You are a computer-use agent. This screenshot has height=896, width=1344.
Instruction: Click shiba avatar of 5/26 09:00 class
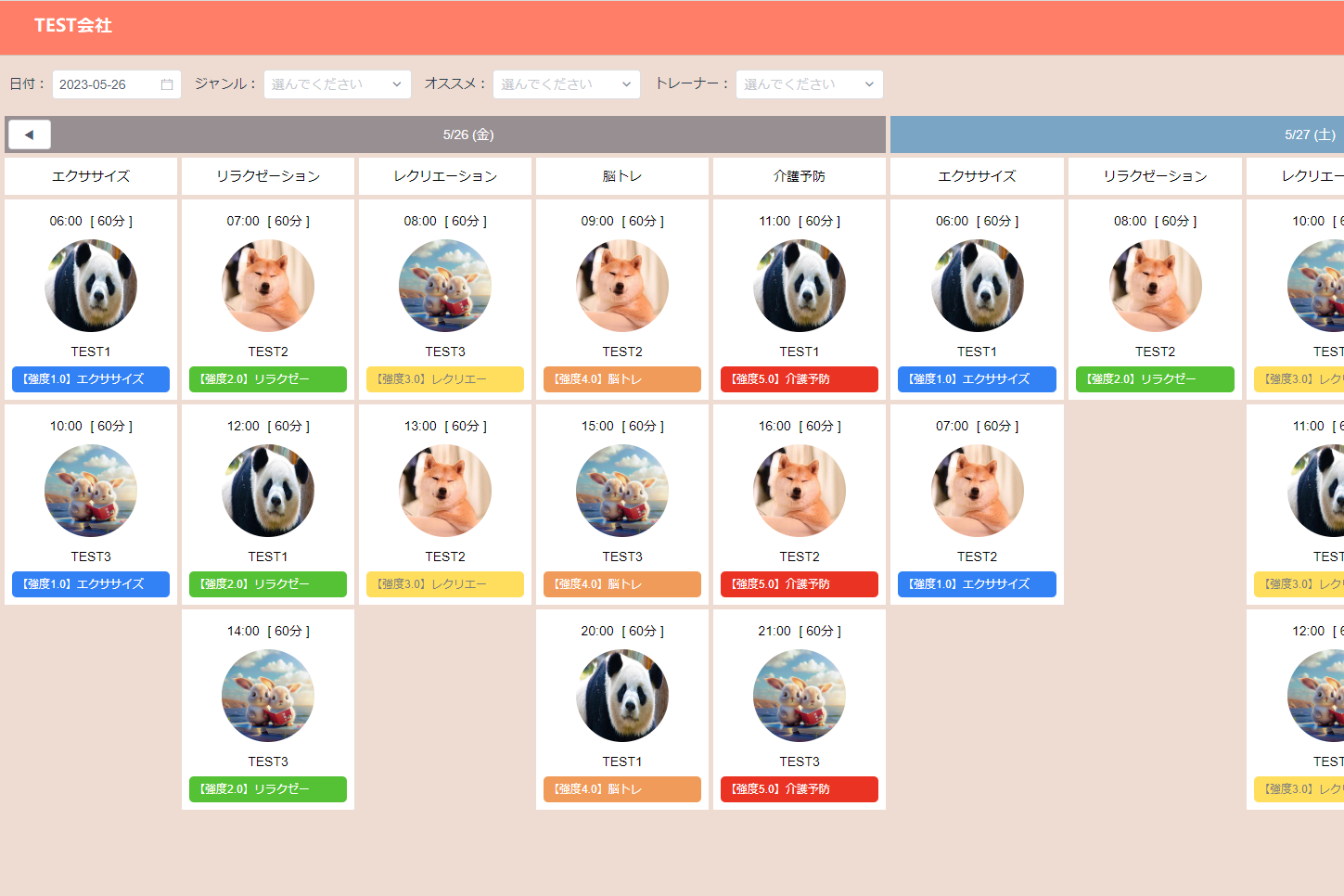click(x=622, y=286)
